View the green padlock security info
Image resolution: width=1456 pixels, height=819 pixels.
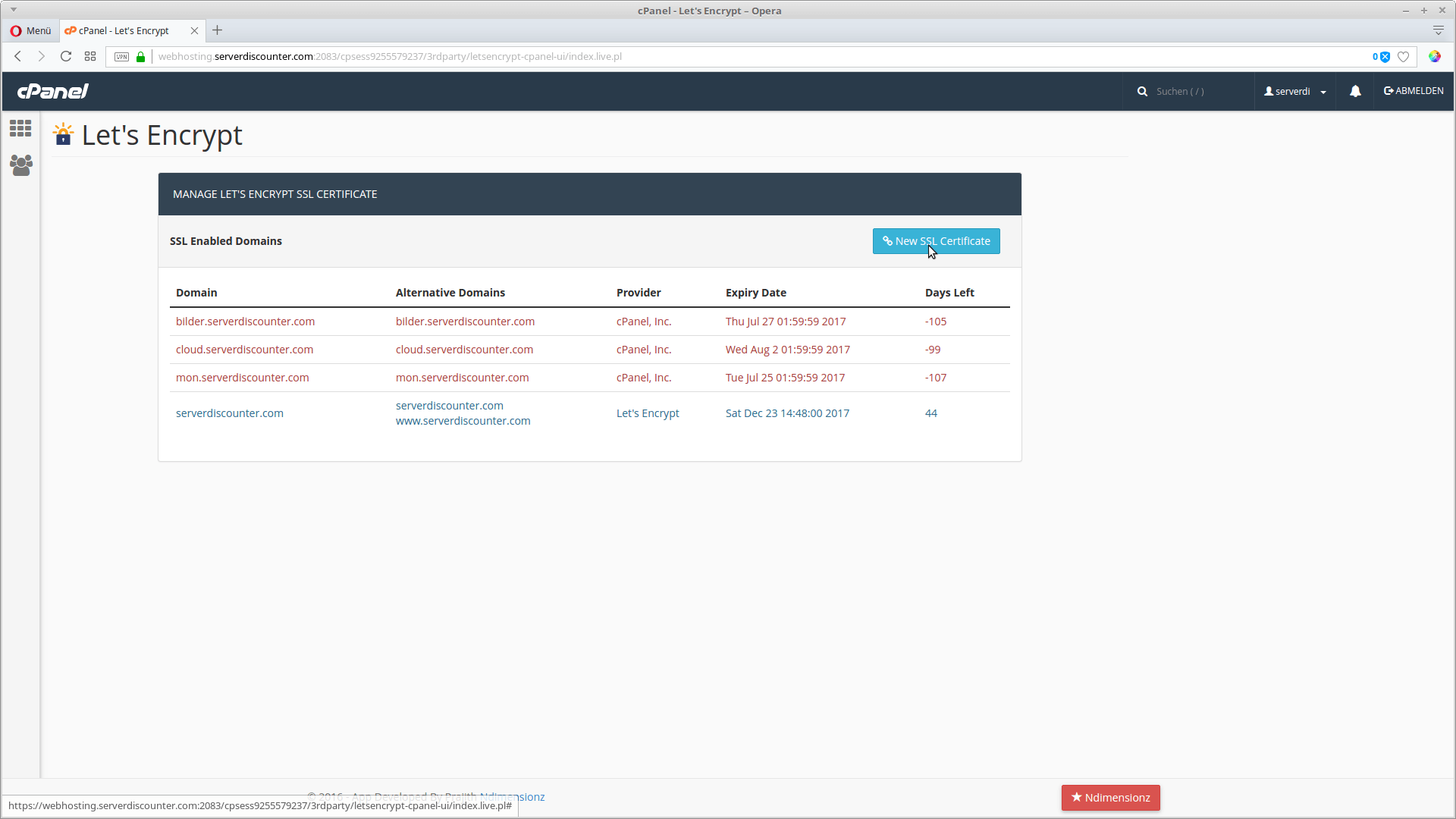tap(140, 57)
